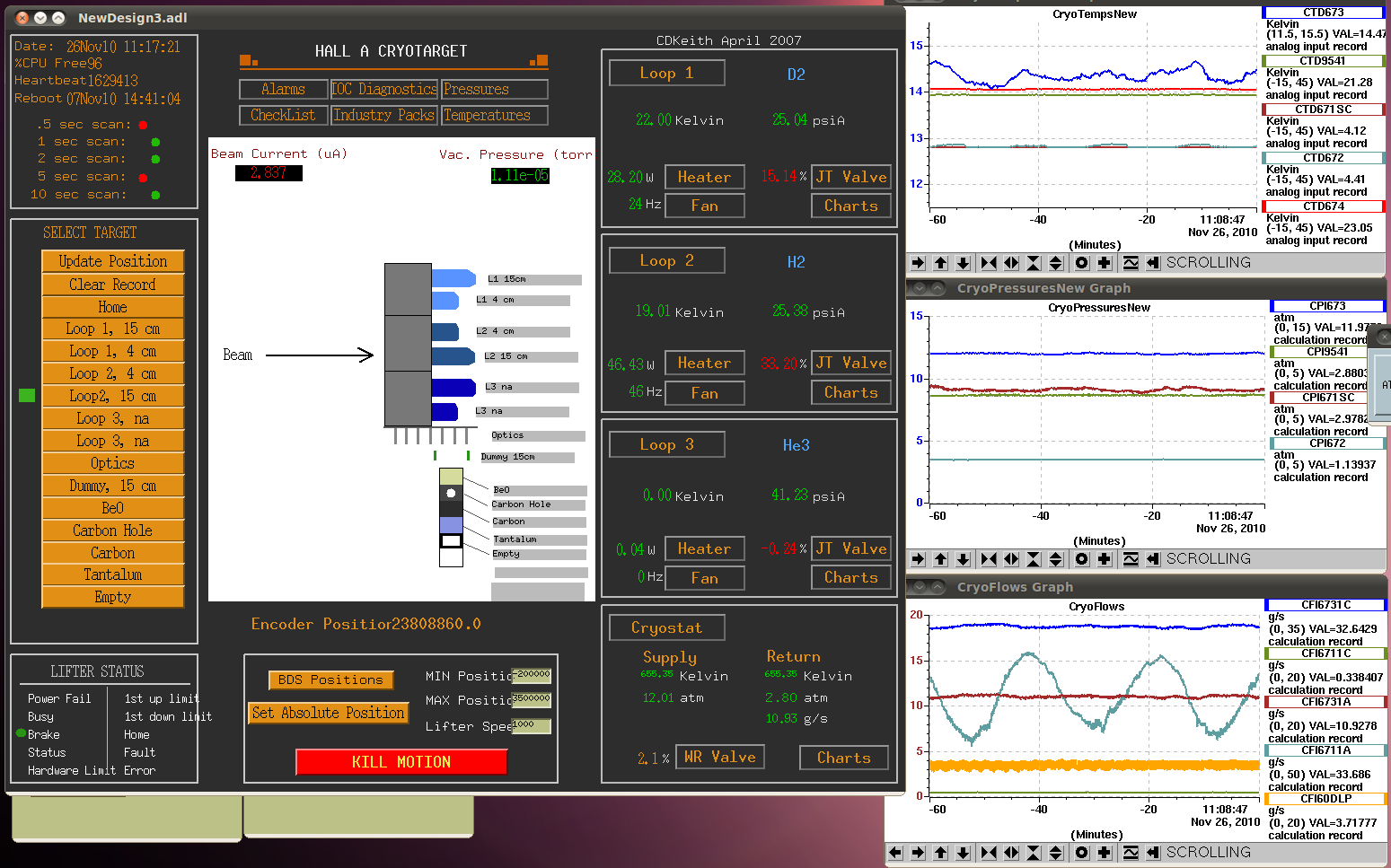This screenshot has height=868, width=1391.
Task: Open the Alarms related-display menu
Action: tap(283, 89)
